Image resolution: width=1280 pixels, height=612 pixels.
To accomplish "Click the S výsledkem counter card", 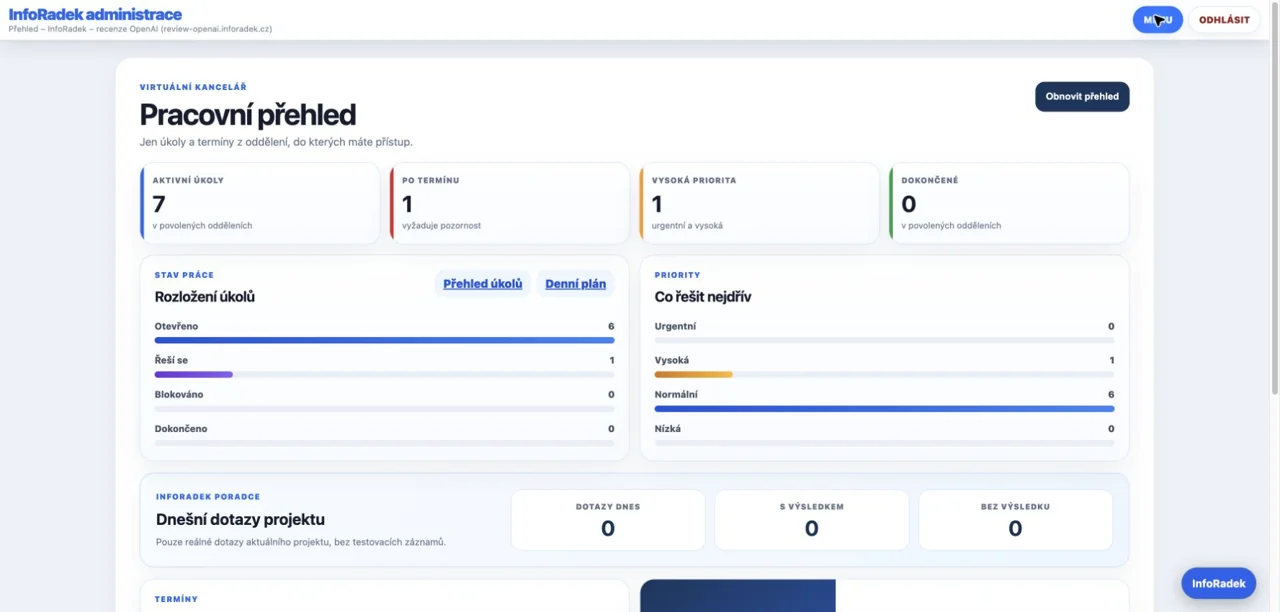I will (811, 520).
